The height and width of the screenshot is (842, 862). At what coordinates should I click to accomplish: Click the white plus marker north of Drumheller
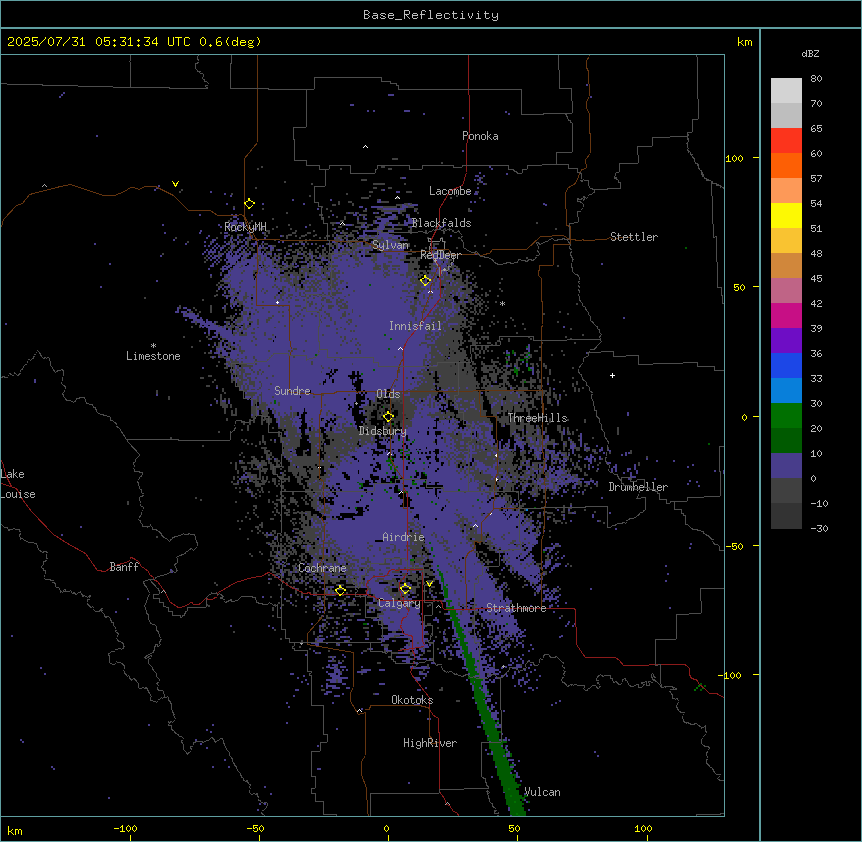612,375
